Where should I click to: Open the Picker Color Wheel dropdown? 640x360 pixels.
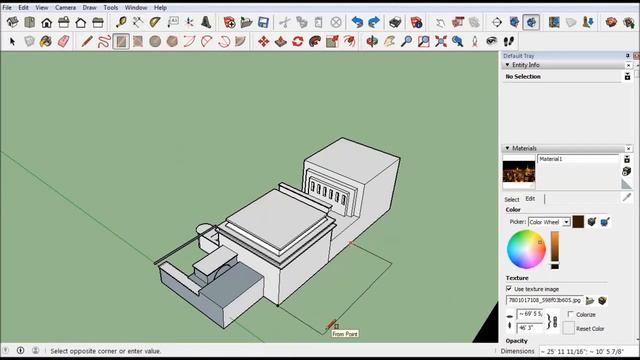(567, 222)
